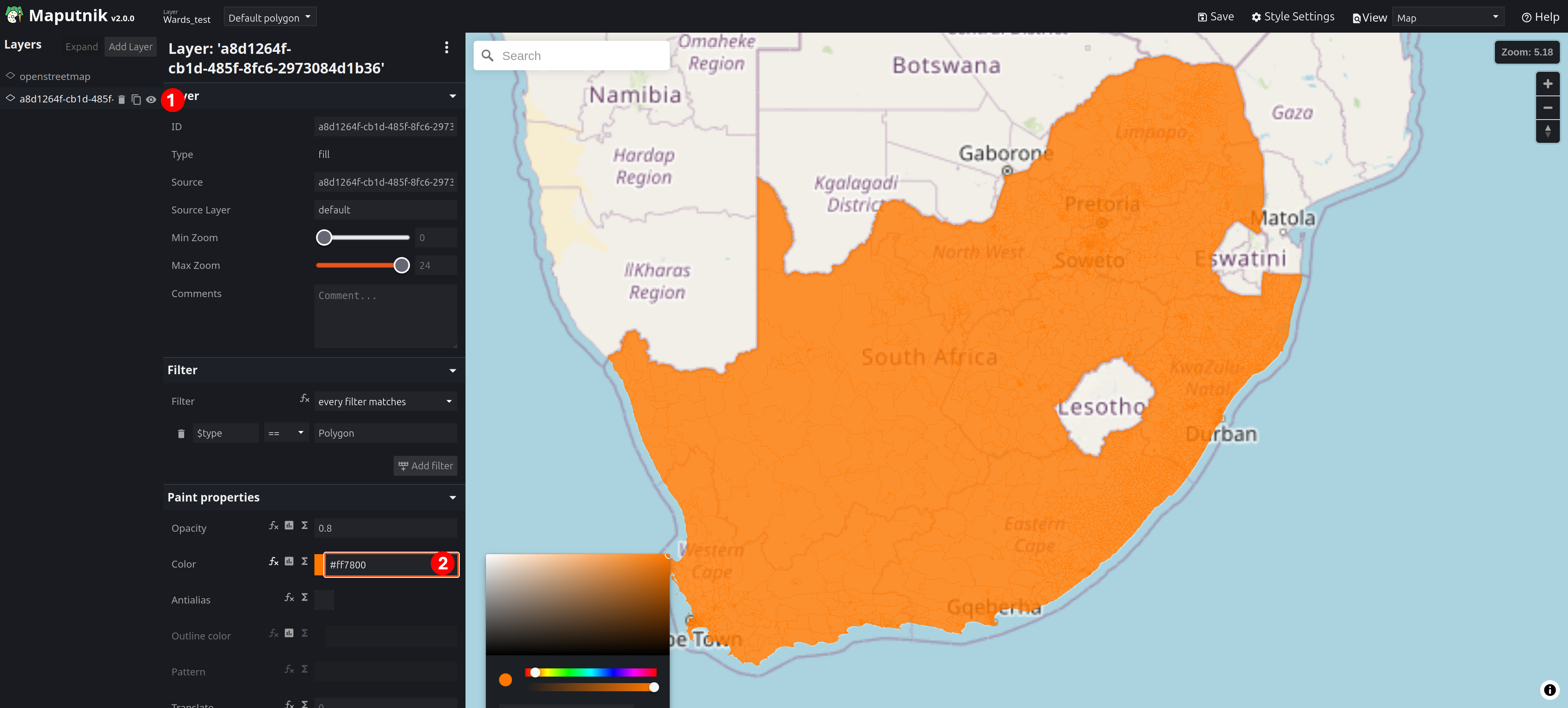Zoom in using the map plus button

coord(1547,84)
